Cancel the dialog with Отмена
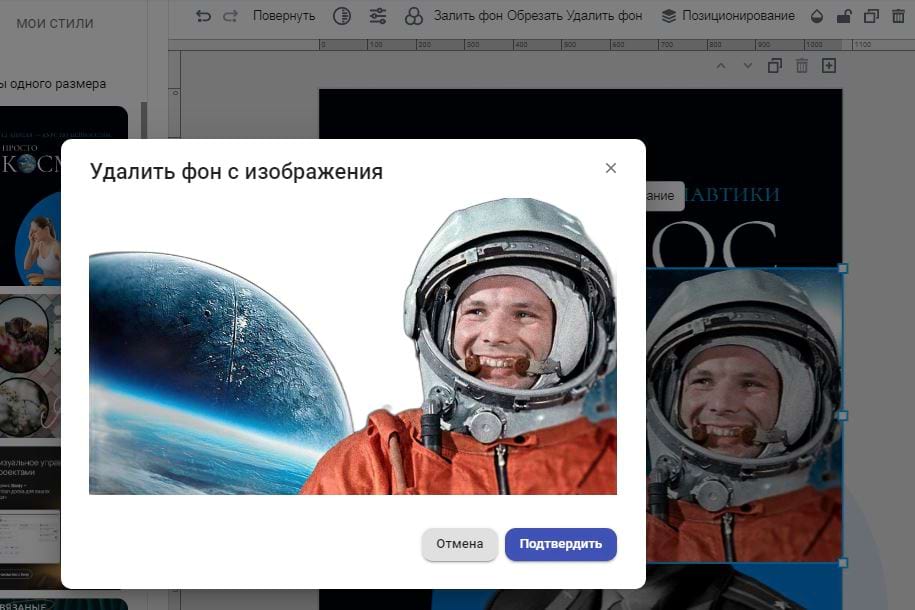Image resolution: width=915 pixels, height=610 pixels. [x=459, y=544]
